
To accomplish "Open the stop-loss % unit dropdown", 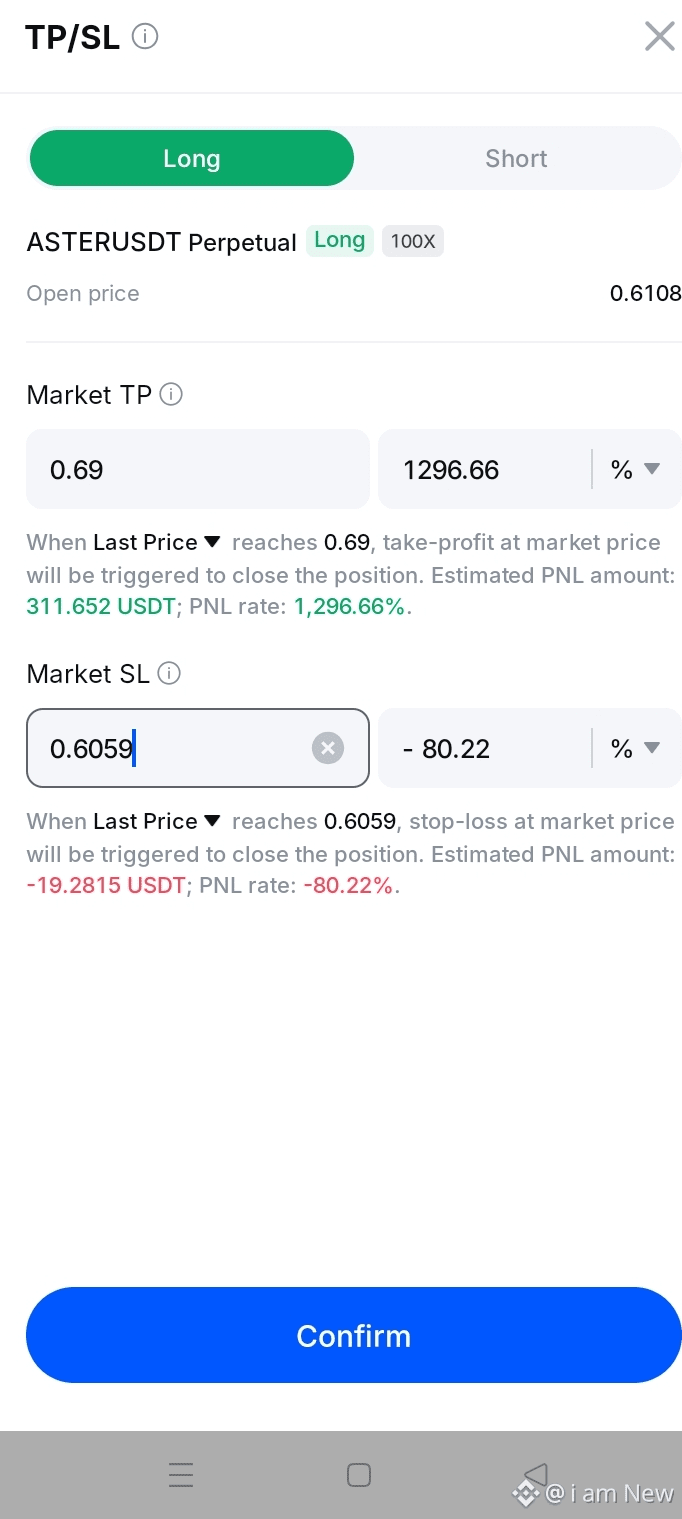I will tap(636, 748).
